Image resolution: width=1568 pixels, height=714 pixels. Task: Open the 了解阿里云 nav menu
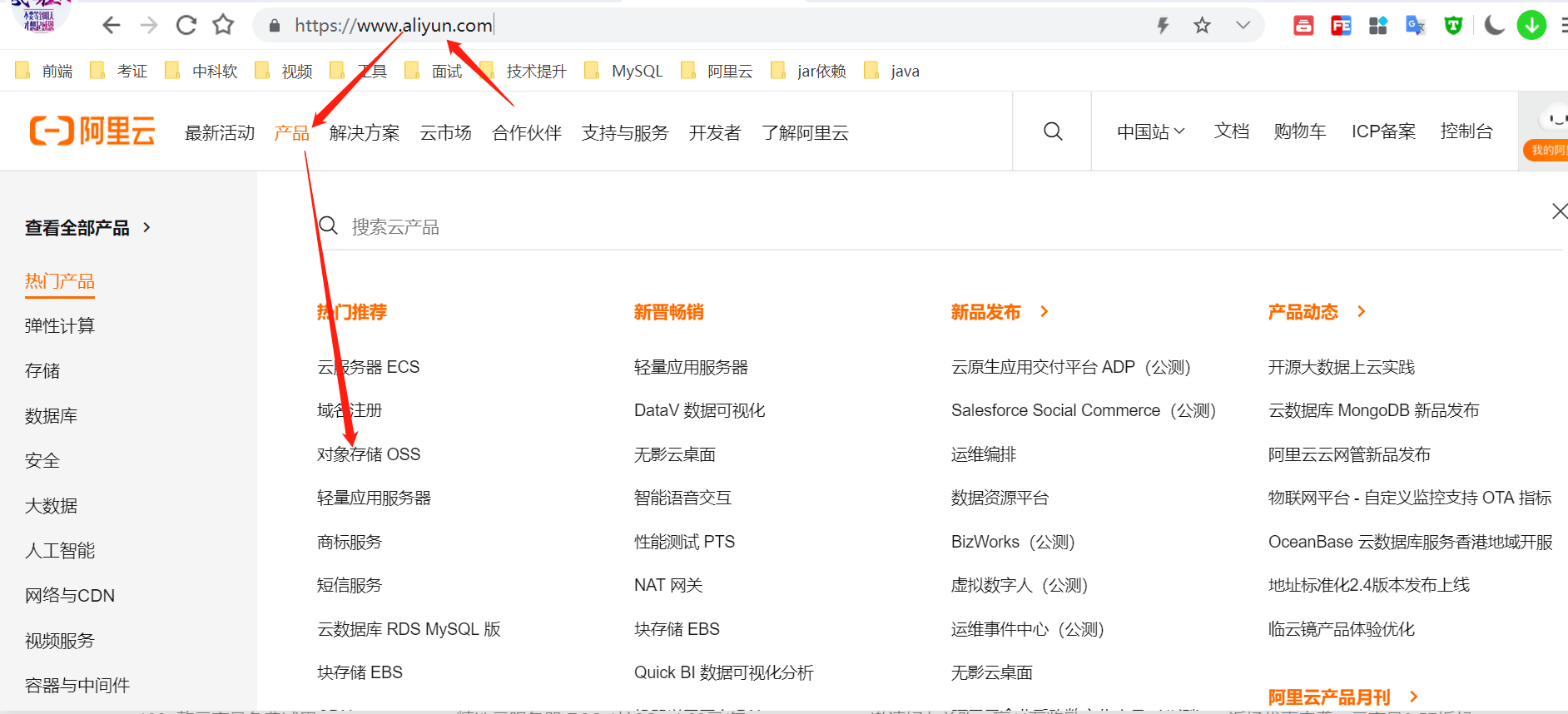805,132
